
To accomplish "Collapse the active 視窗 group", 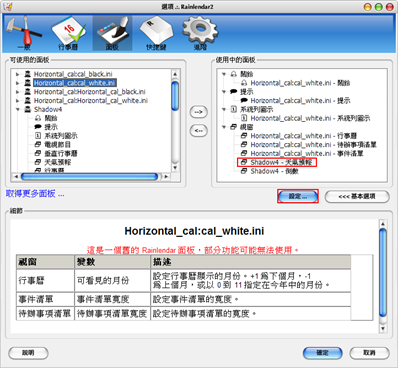I will pyautogui.click(x=224, y=127).
